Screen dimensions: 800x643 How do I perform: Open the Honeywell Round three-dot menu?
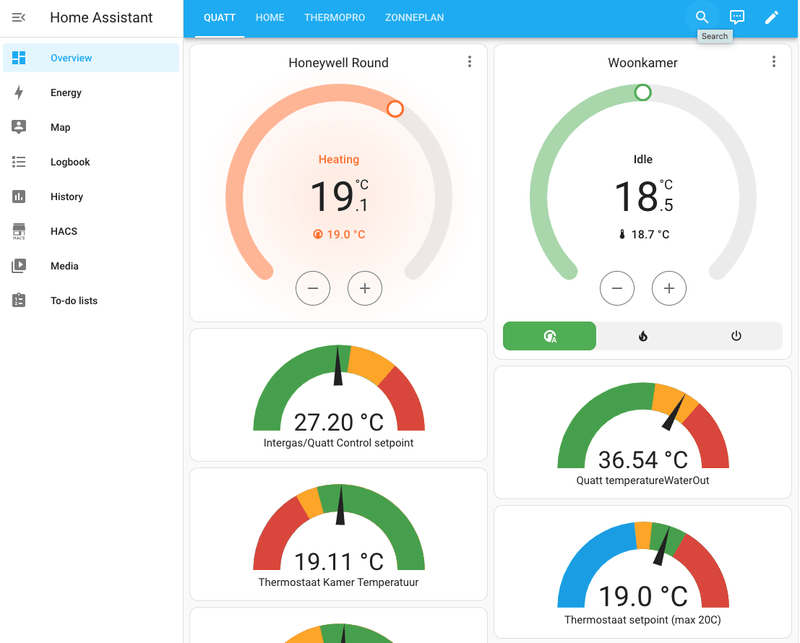(x=469, y=62)
